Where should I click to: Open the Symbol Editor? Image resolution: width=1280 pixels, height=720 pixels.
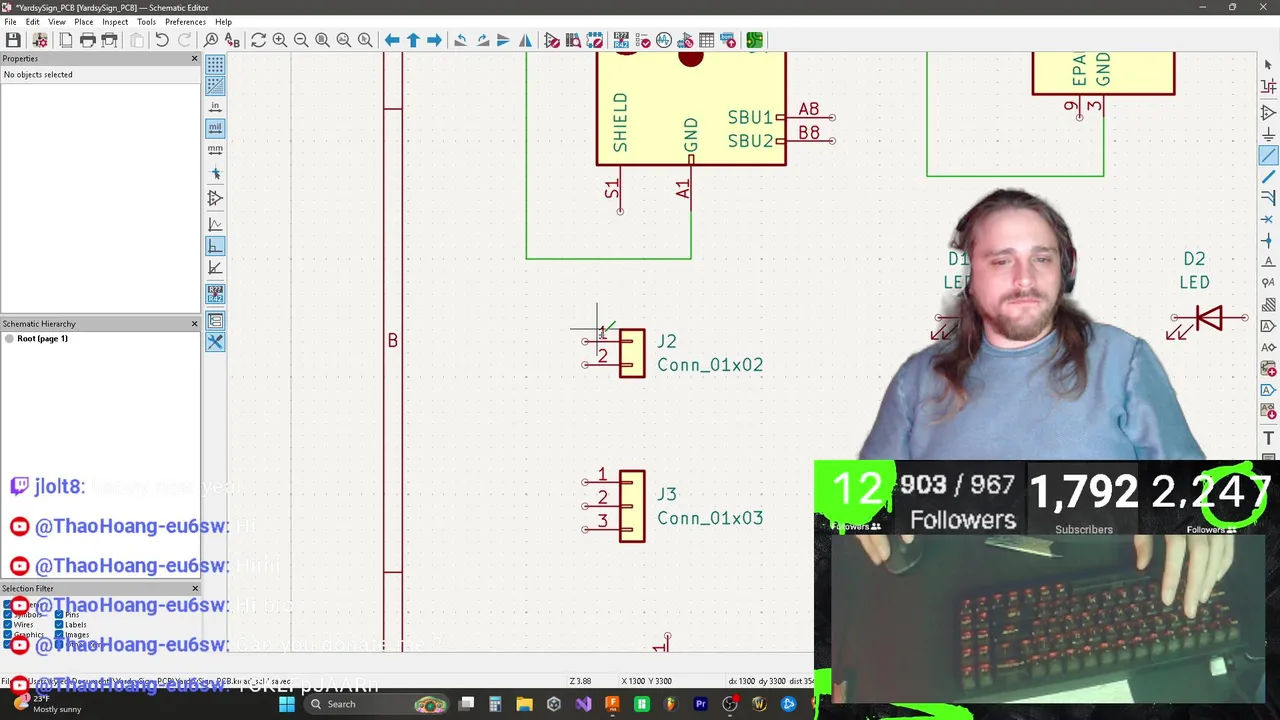click(x=552, y=40)
